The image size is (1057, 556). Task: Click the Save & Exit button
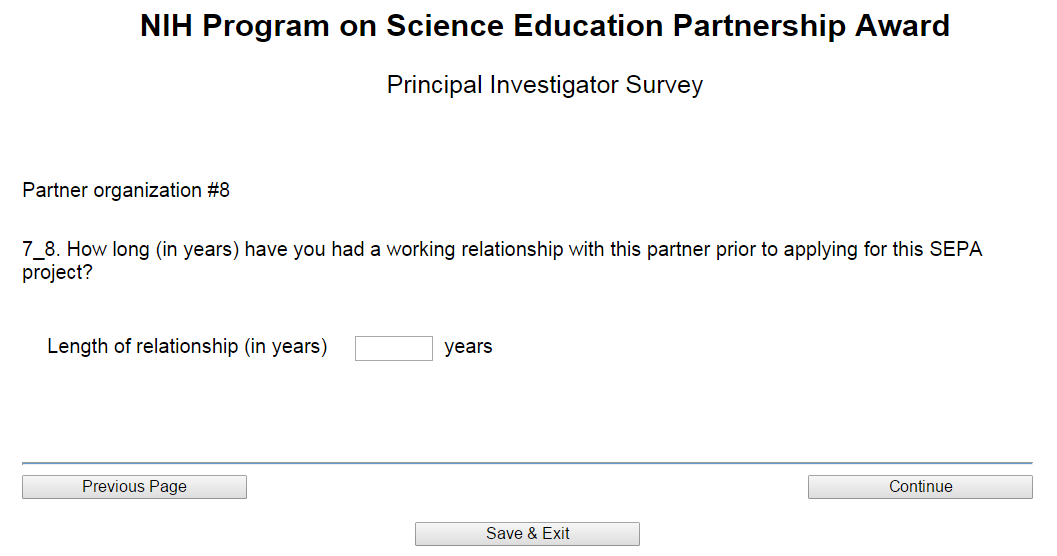[x=527, y=534]
